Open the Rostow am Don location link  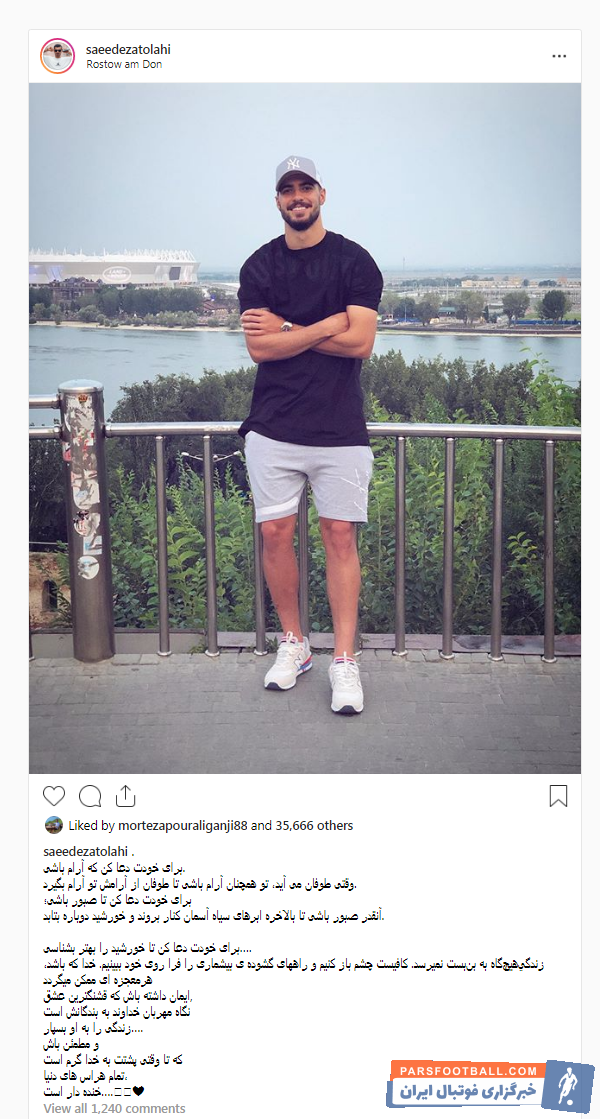(124, 64)
